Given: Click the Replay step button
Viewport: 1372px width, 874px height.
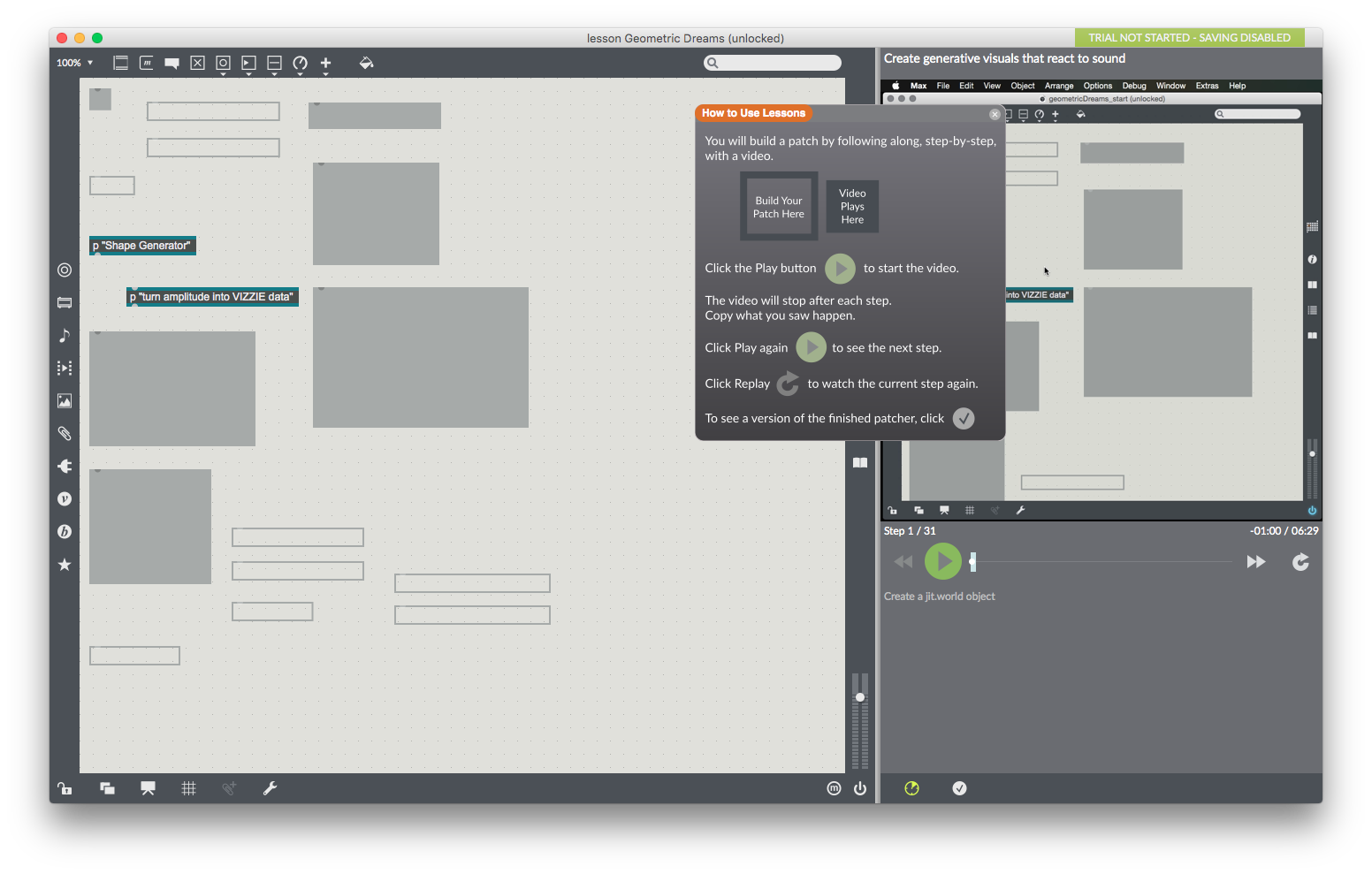Looking at the screenshot, I should (x=1300, y=562).
